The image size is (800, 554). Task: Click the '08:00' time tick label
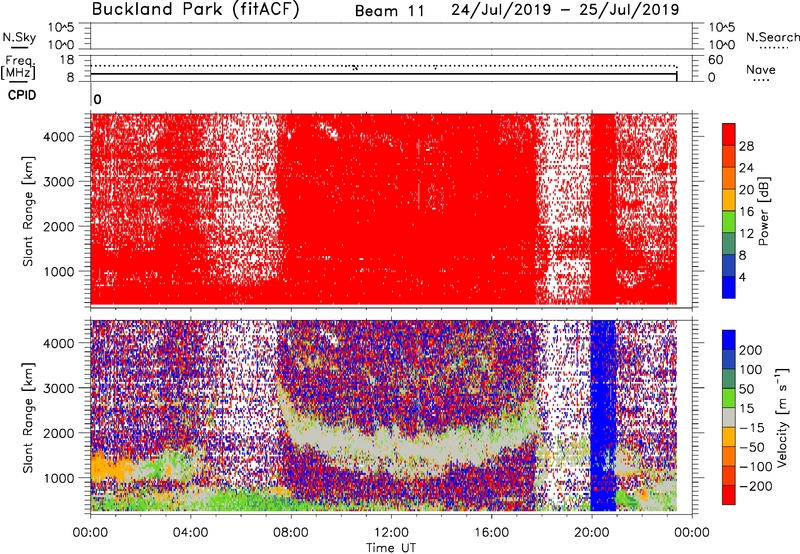coord(291,533)
